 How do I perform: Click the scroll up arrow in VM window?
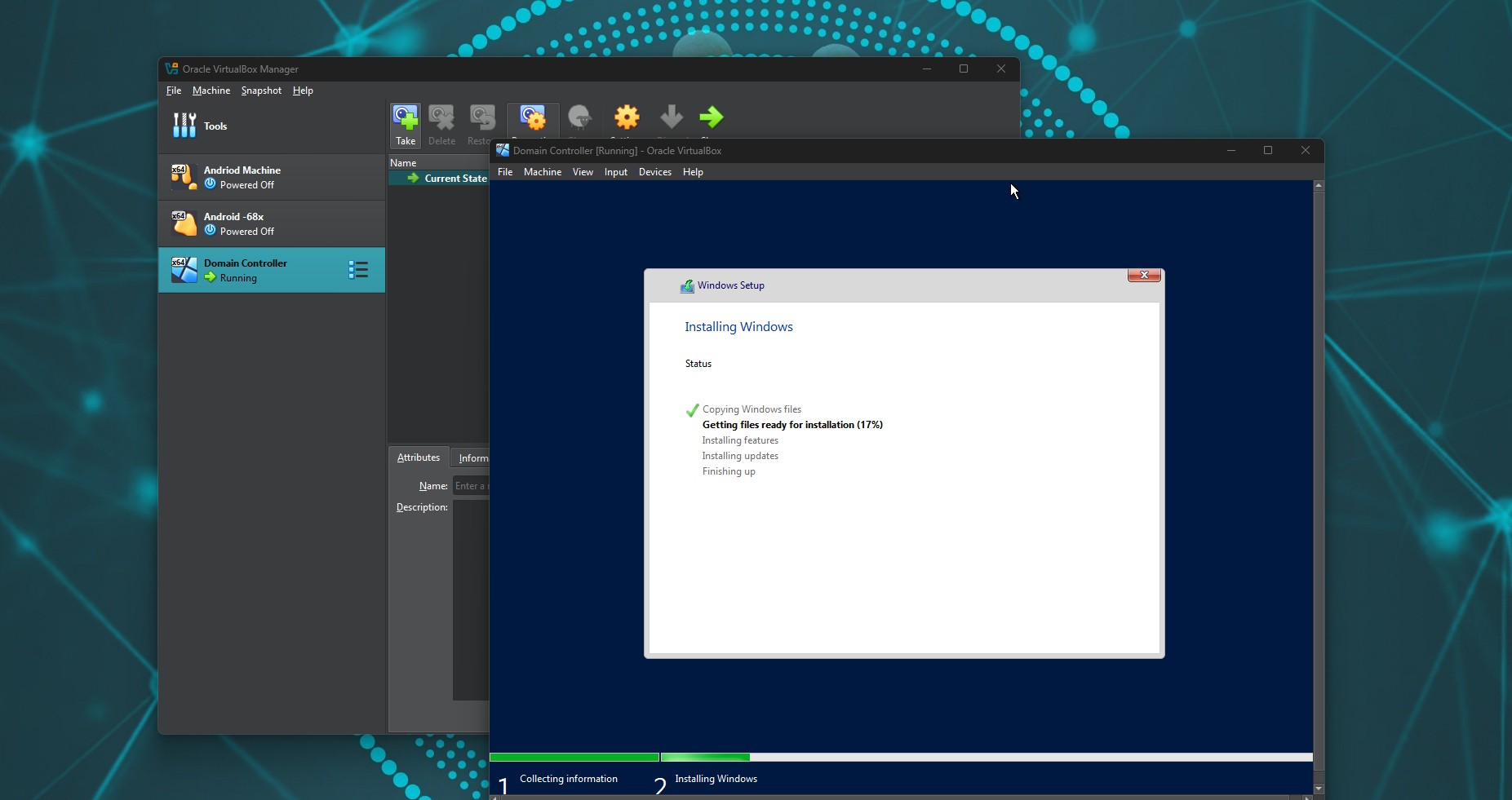pos(1319,186)
